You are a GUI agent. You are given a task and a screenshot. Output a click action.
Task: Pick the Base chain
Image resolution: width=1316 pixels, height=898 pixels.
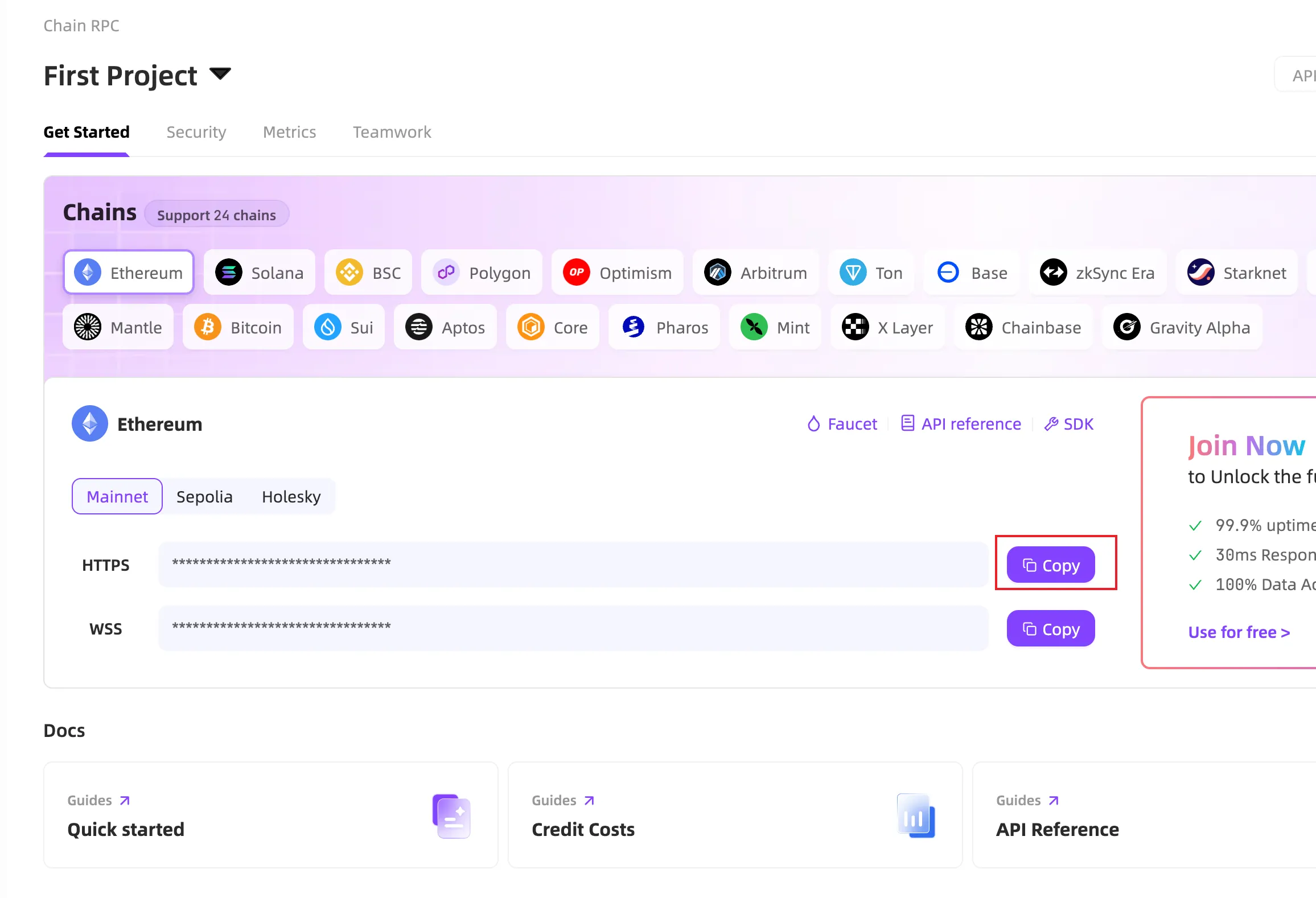(972, 273)
